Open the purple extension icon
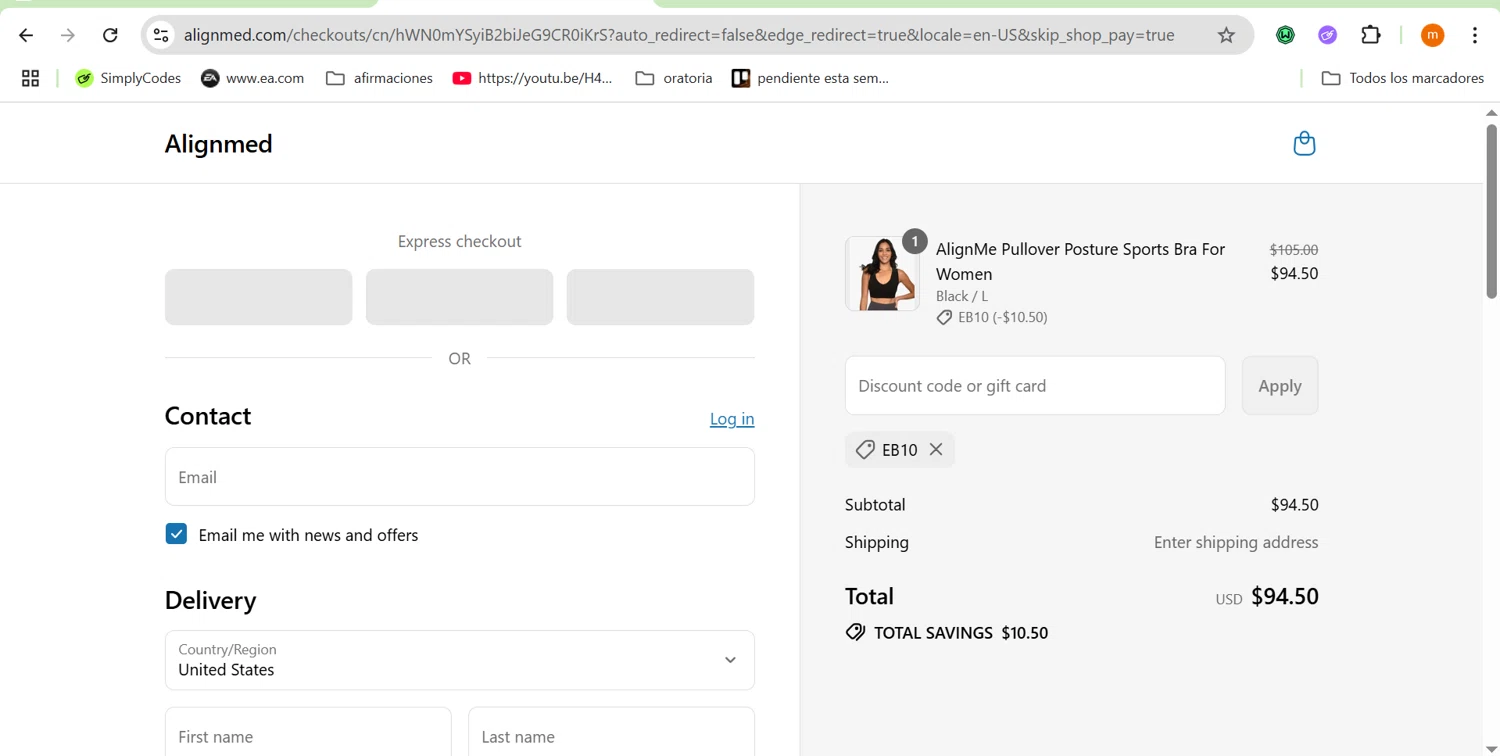 pos(1327,35)
